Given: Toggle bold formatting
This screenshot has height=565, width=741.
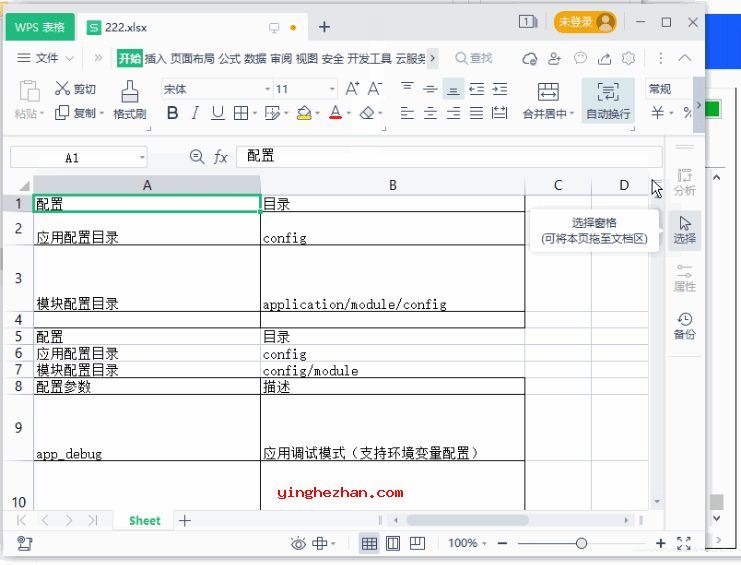Looking at the screenshot, I should click(x=172, y=113).
